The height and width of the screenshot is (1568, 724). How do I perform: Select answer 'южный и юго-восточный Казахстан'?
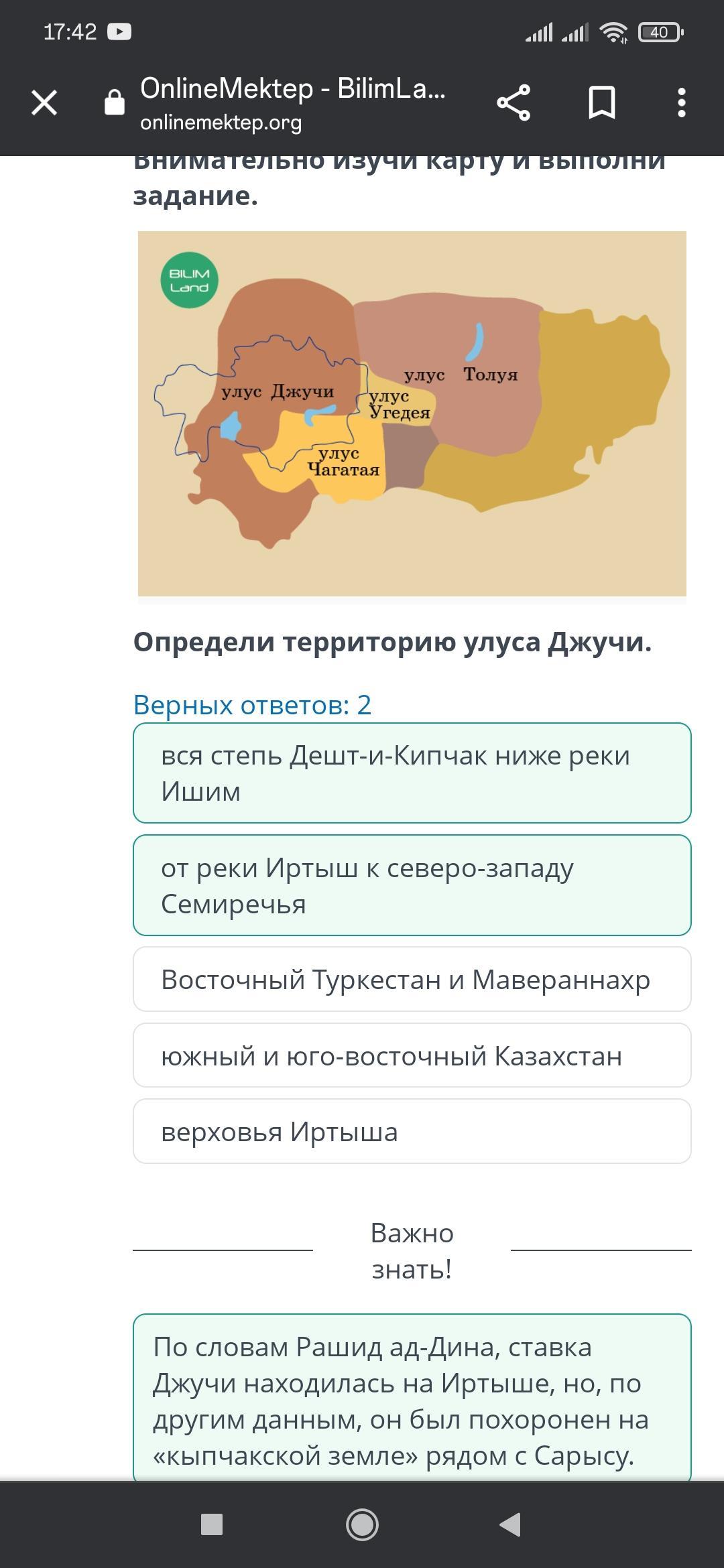(412, 1055)
